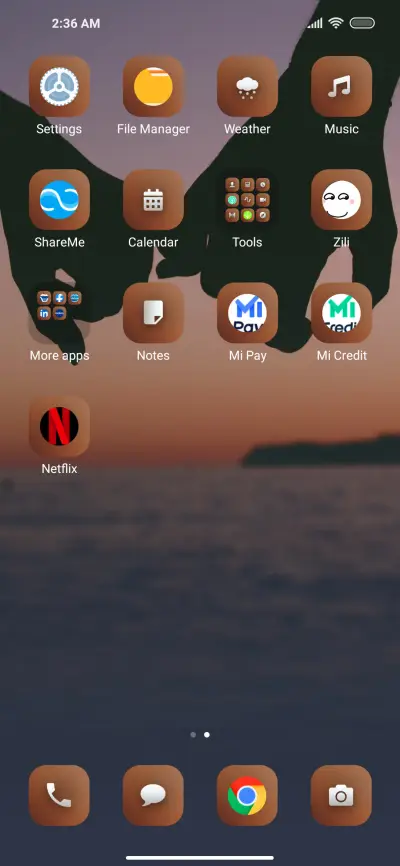Tap the Wi-Fi status icon
This screenshot has width=400, height=866.
pos(335,23)
